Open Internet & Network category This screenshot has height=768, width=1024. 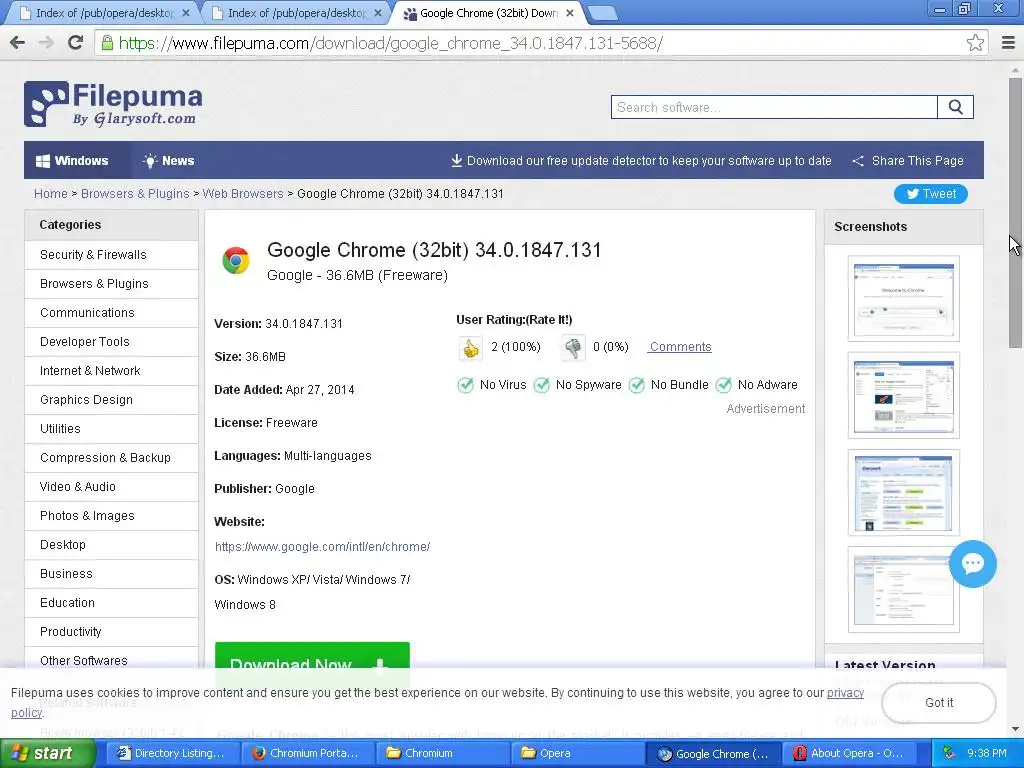pos(111,370)
